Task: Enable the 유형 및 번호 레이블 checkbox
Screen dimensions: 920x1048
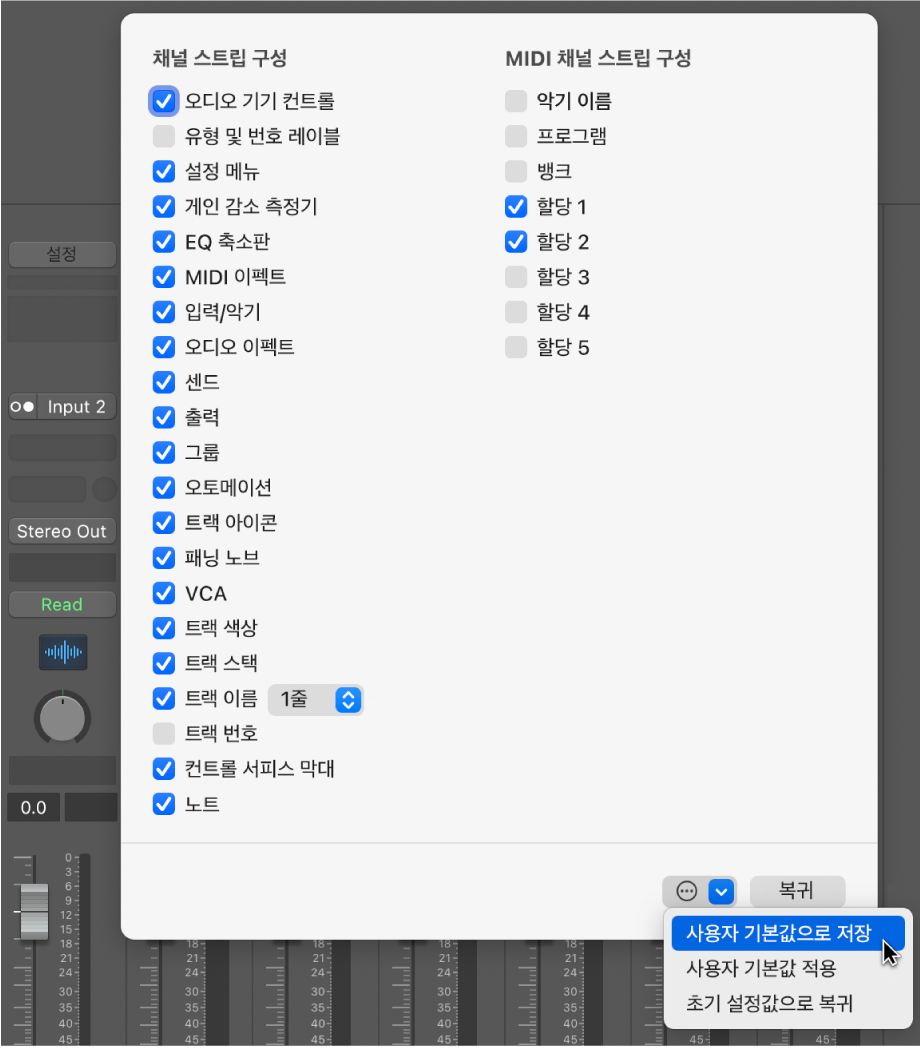Action: [164, 136]
